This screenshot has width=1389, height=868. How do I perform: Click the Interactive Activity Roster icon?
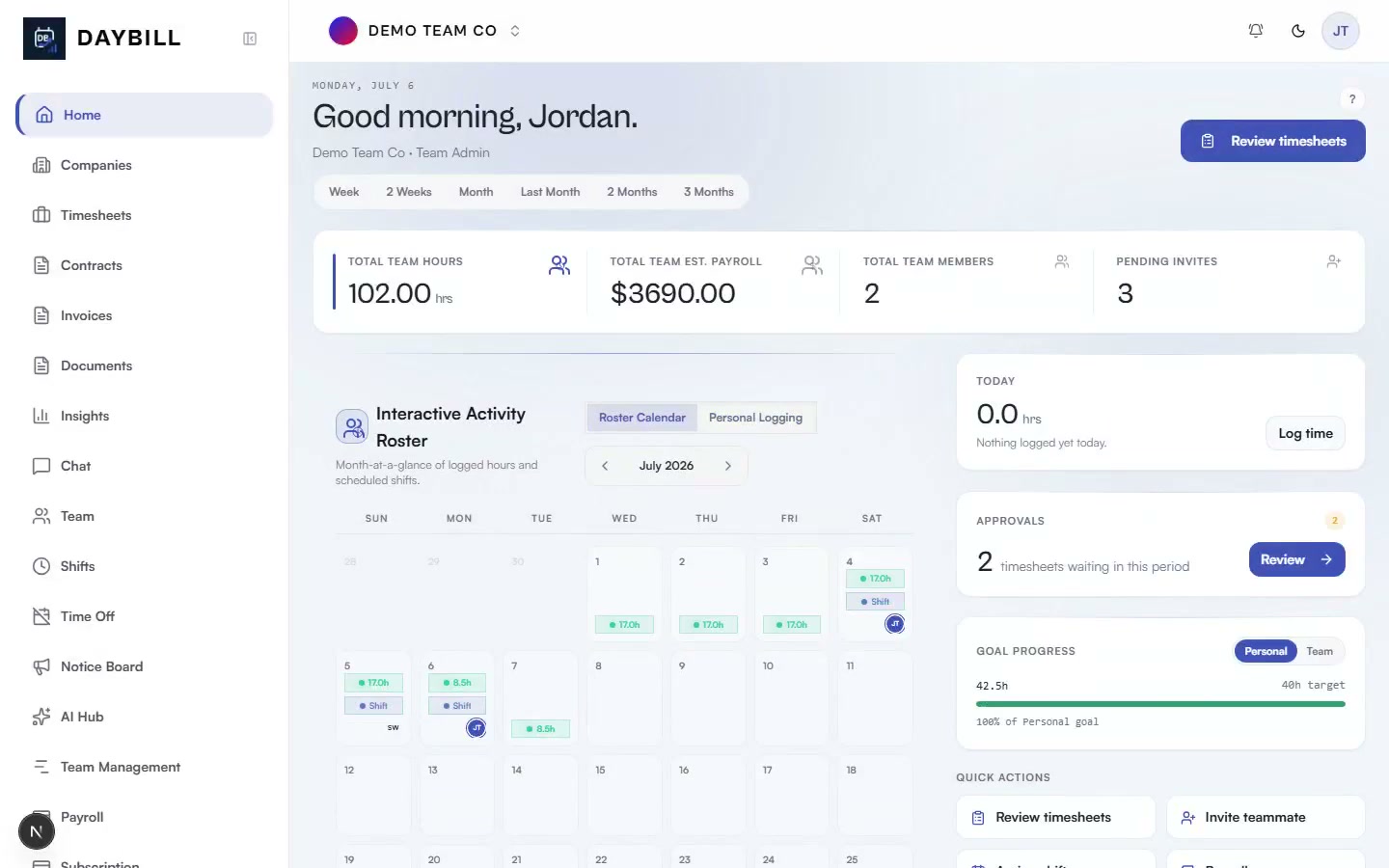pos(352,426)
